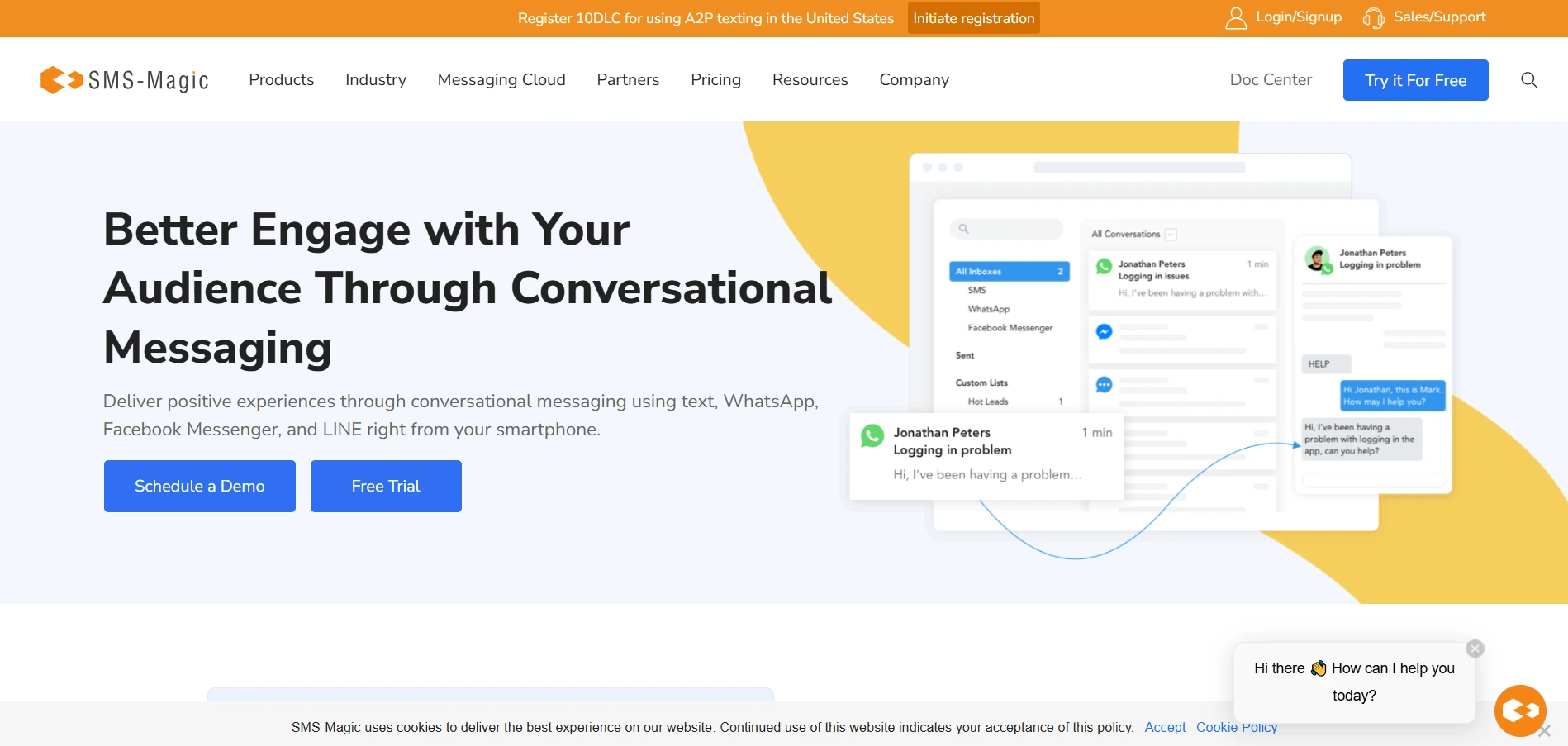Click the Better Engage hero headline

[x=468, y=287]
